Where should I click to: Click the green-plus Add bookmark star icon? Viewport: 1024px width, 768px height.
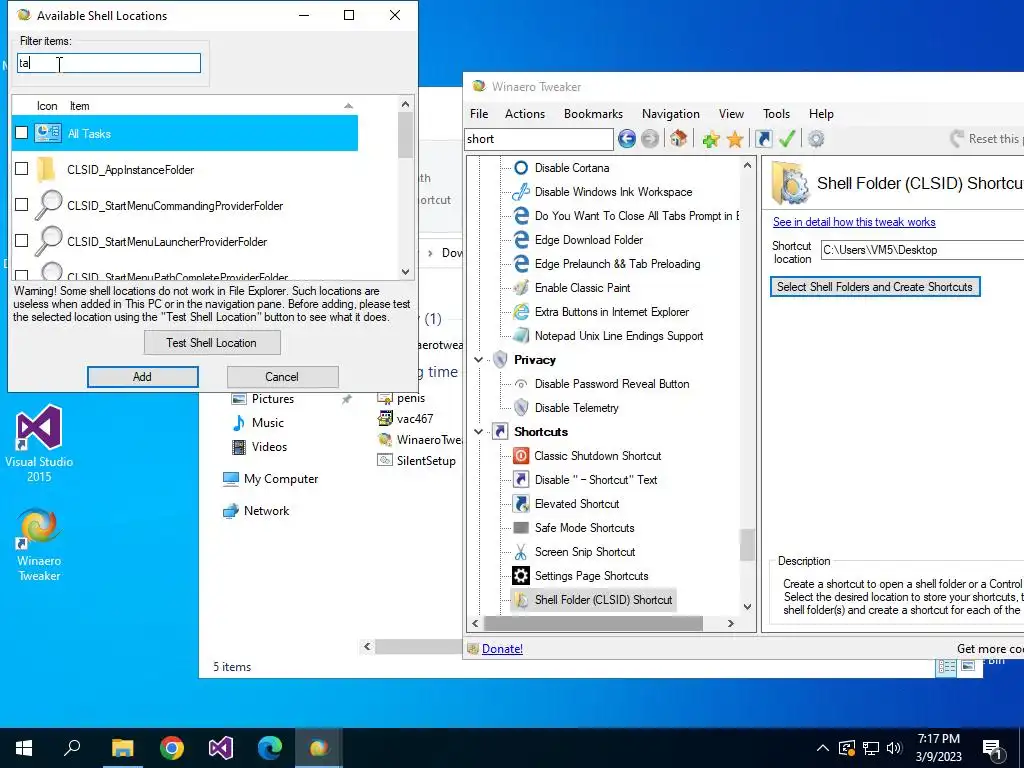[x=711, y=138]
